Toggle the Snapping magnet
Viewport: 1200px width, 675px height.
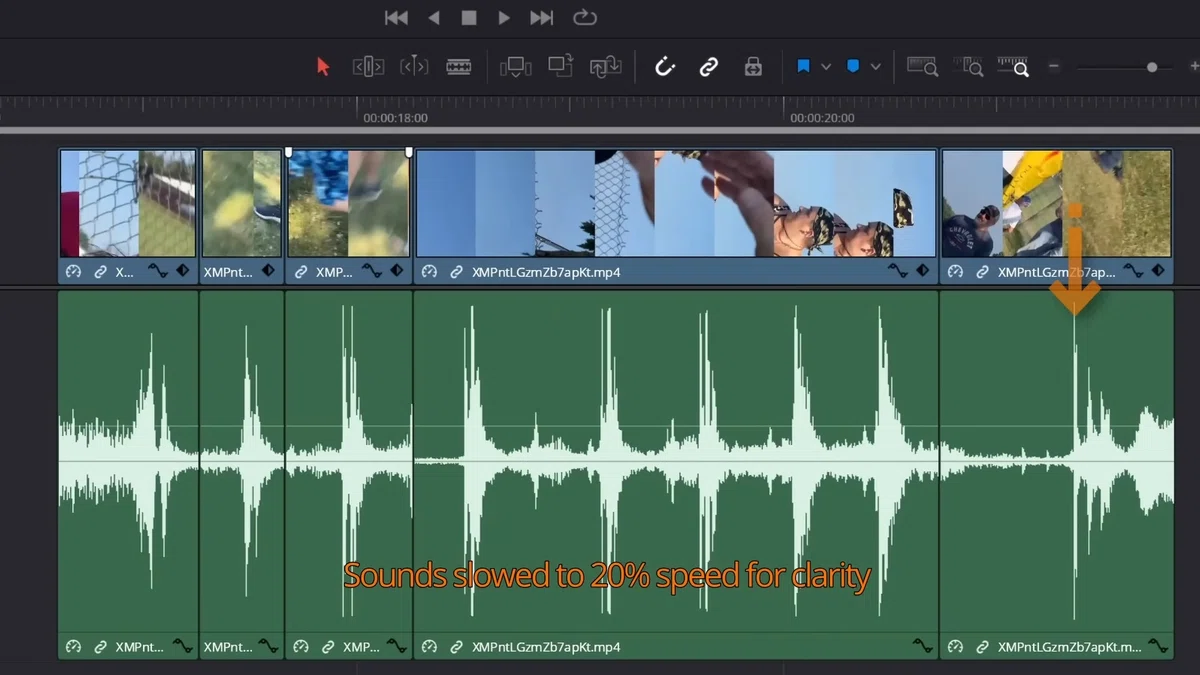point(665,67)
